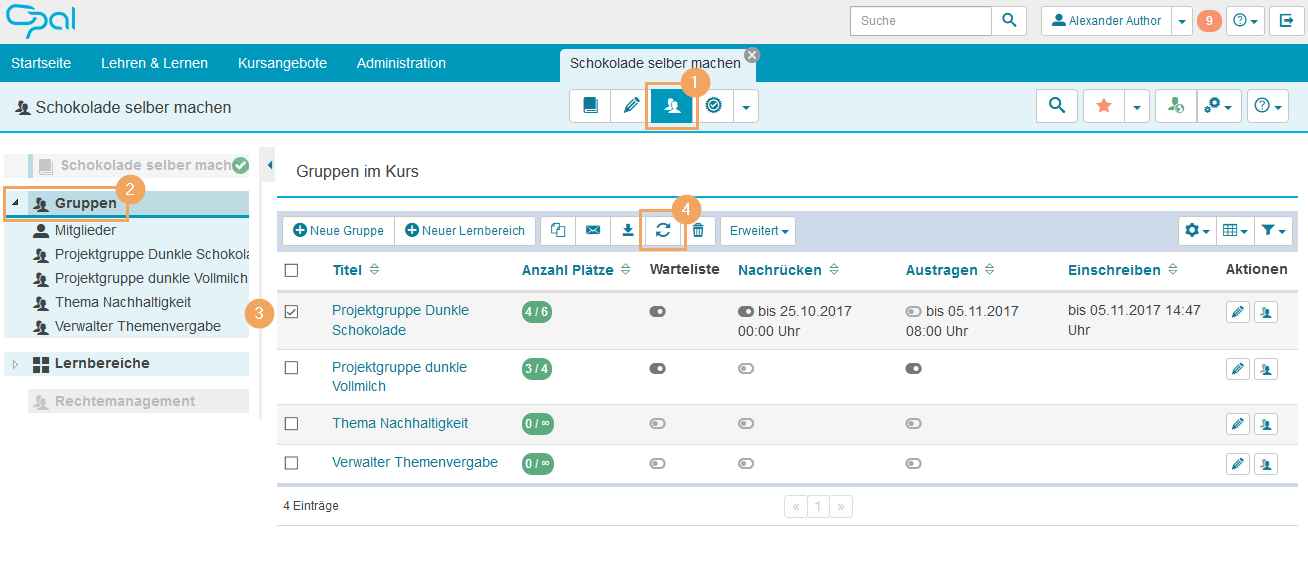Open course search via magnifier icon
Image resolution: width=1308 pixels, height=581 pixels.
point(1056,105)
